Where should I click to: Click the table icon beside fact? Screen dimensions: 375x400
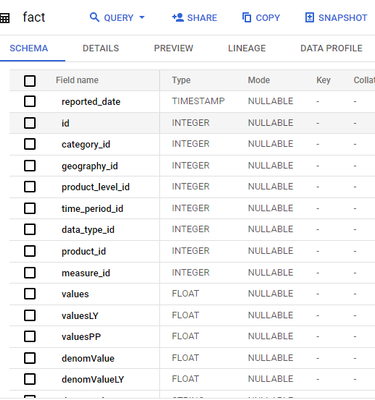tap(4, 18)
